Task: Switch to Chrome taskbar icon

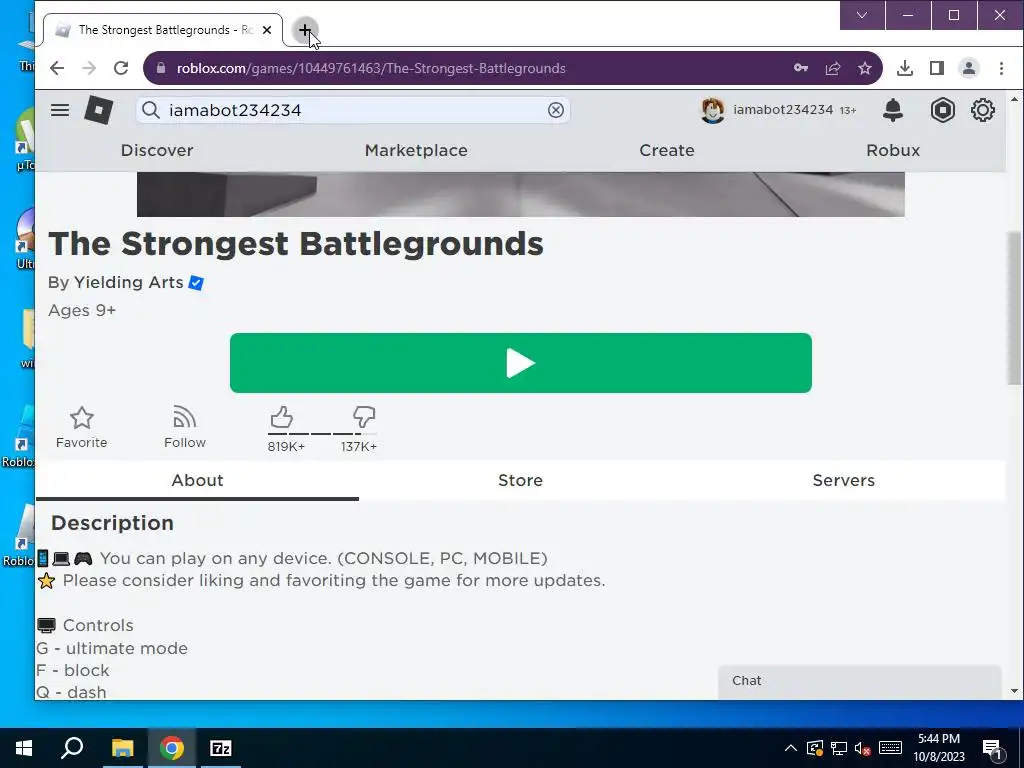Action: pos(172,748)
